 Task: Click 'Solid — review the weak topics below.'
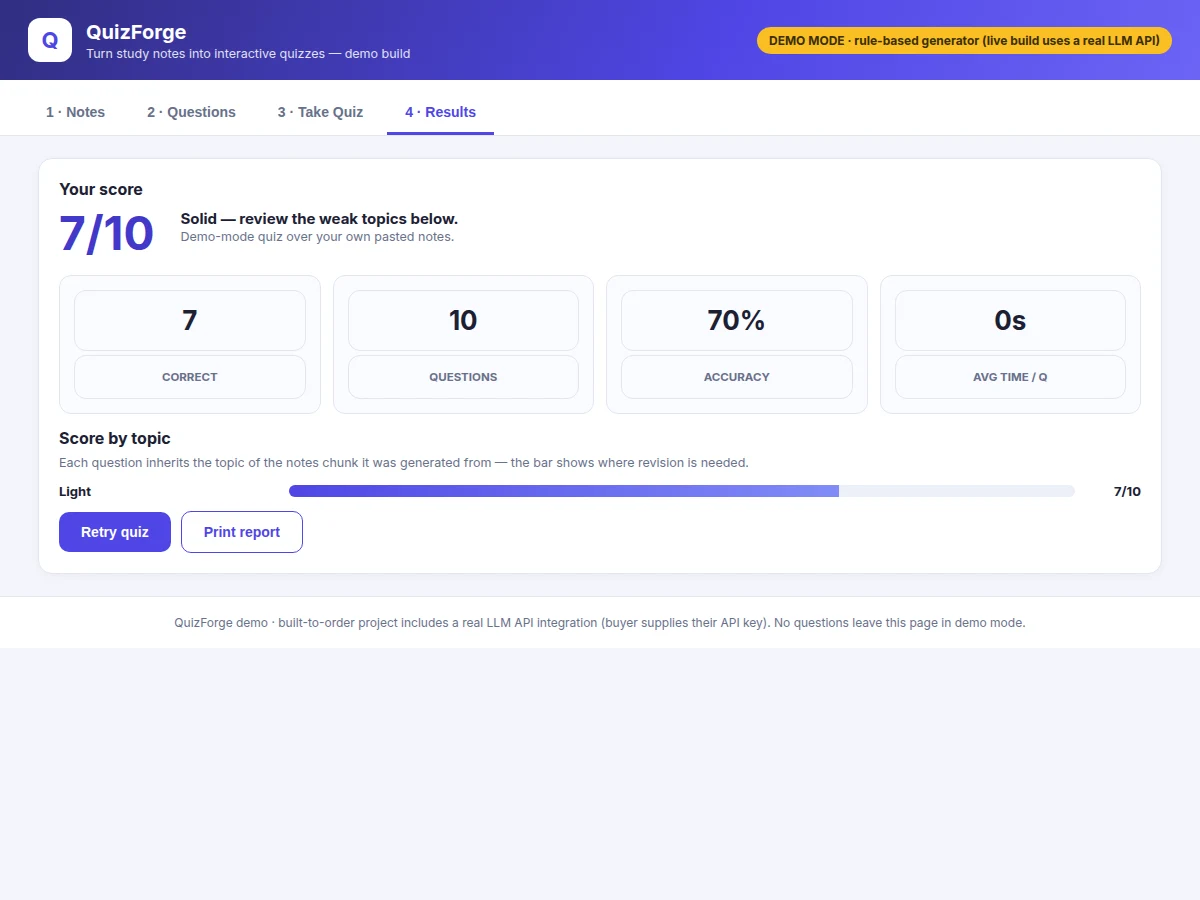(319, 218)
